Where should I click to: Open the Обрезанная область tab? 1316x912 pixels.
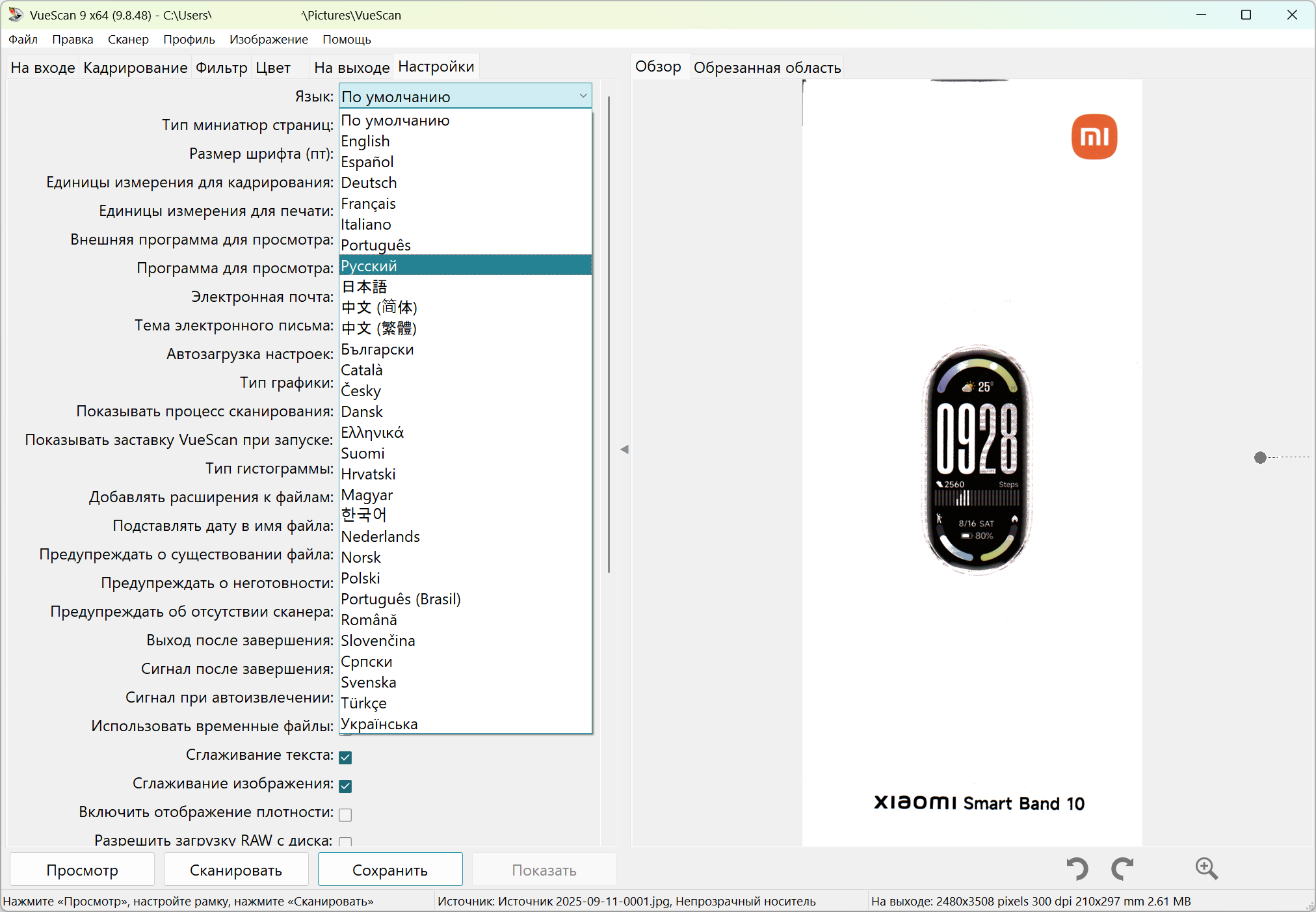tap(767, 67)
